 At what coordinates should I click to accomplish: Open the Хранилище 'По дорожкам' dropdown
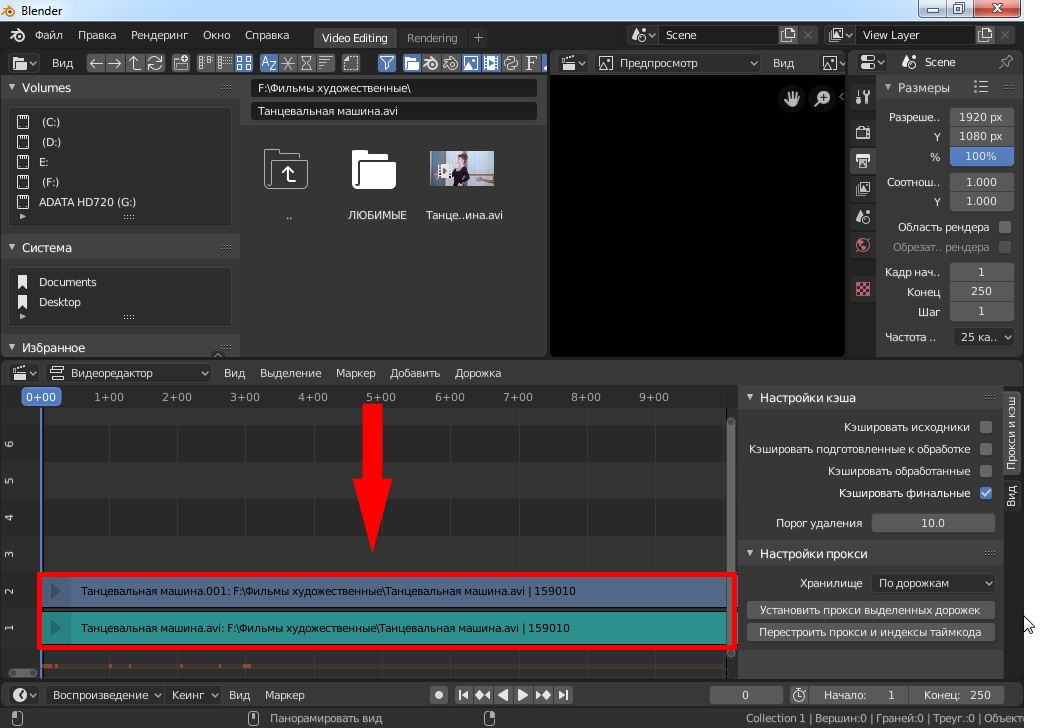point(933,583)
